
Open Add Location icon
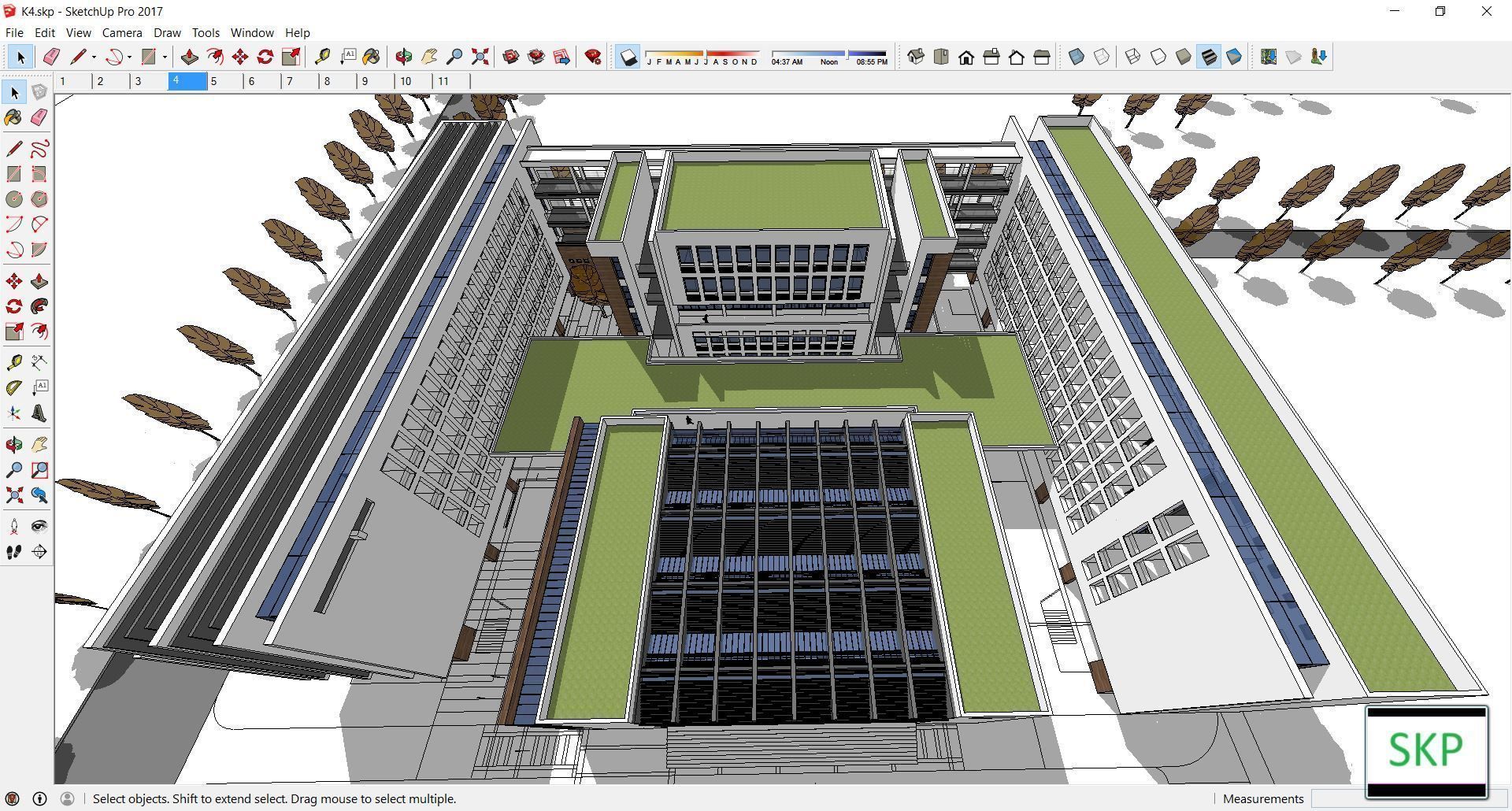1269,57
